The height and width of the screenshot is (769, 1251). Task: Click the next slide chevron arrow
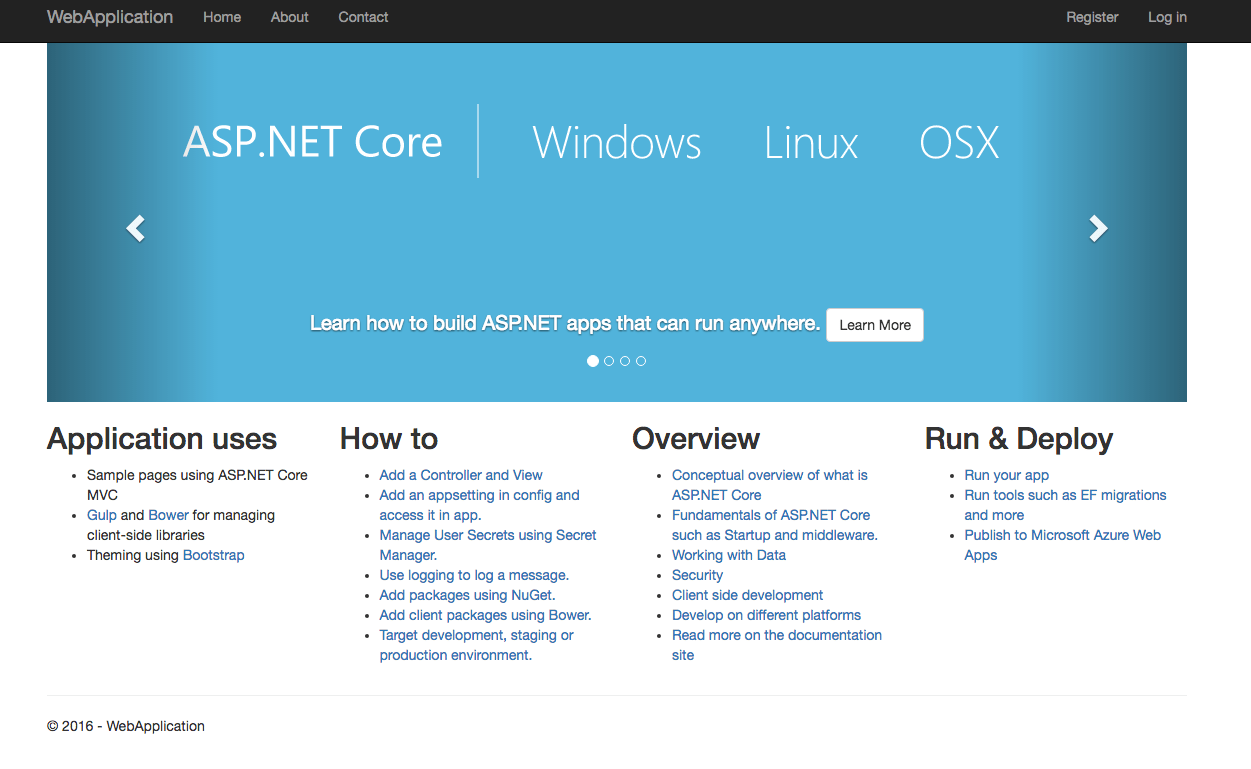[x=1098, y=229]
